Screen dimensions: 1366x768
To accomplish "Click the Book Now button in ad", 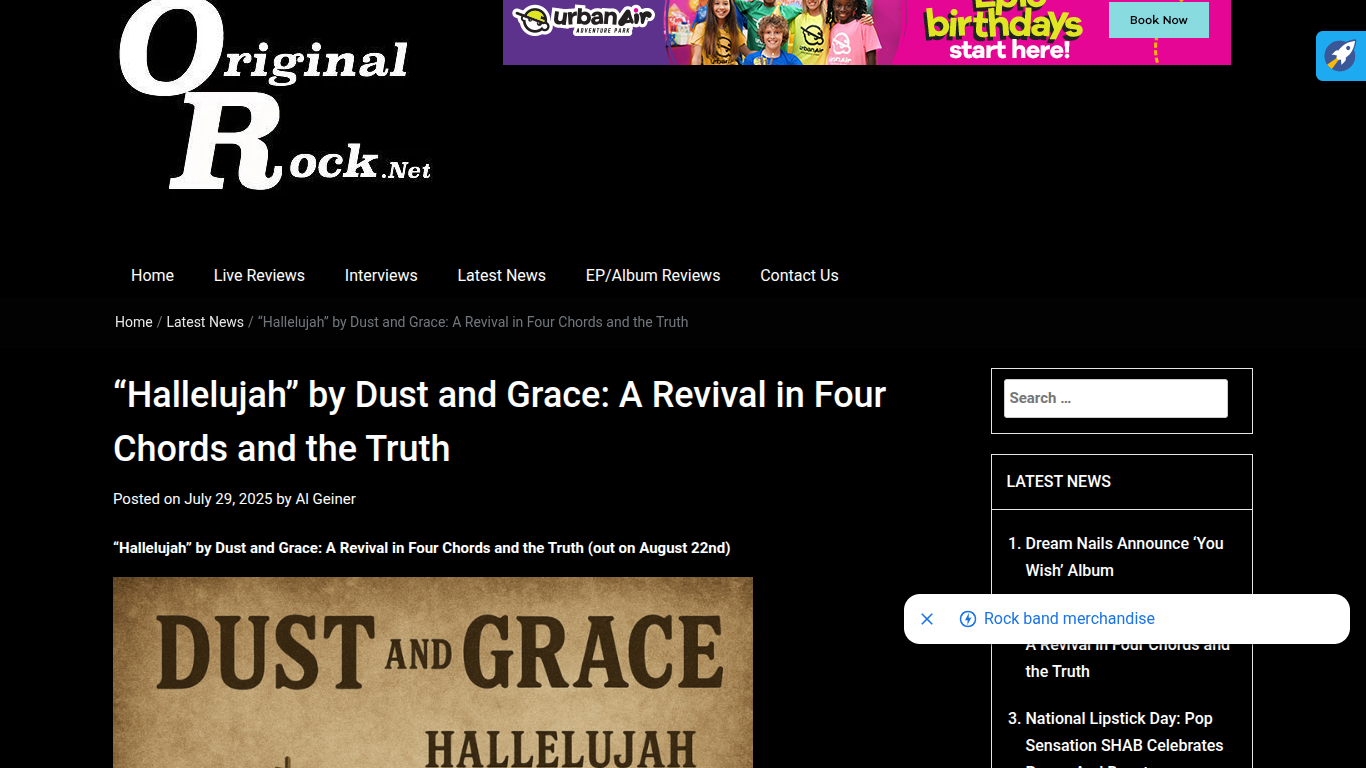I will click(x=1158, y=20).
